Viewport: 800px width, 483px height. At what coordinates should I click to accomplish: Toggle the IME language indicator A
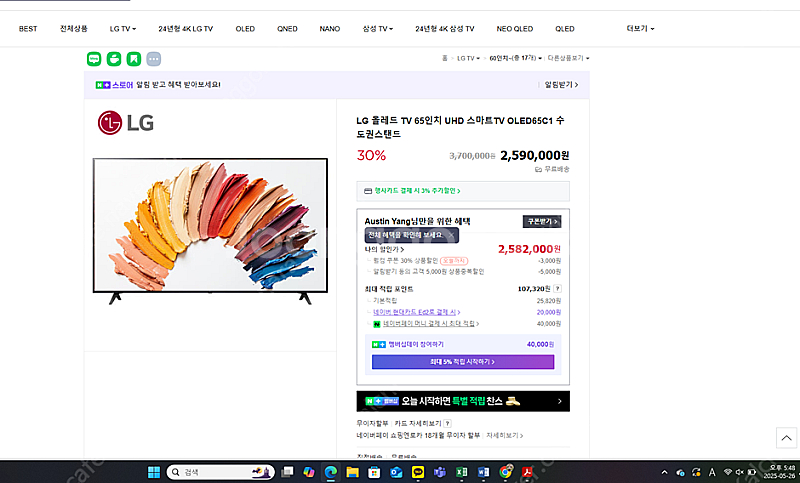coord(712,472)
